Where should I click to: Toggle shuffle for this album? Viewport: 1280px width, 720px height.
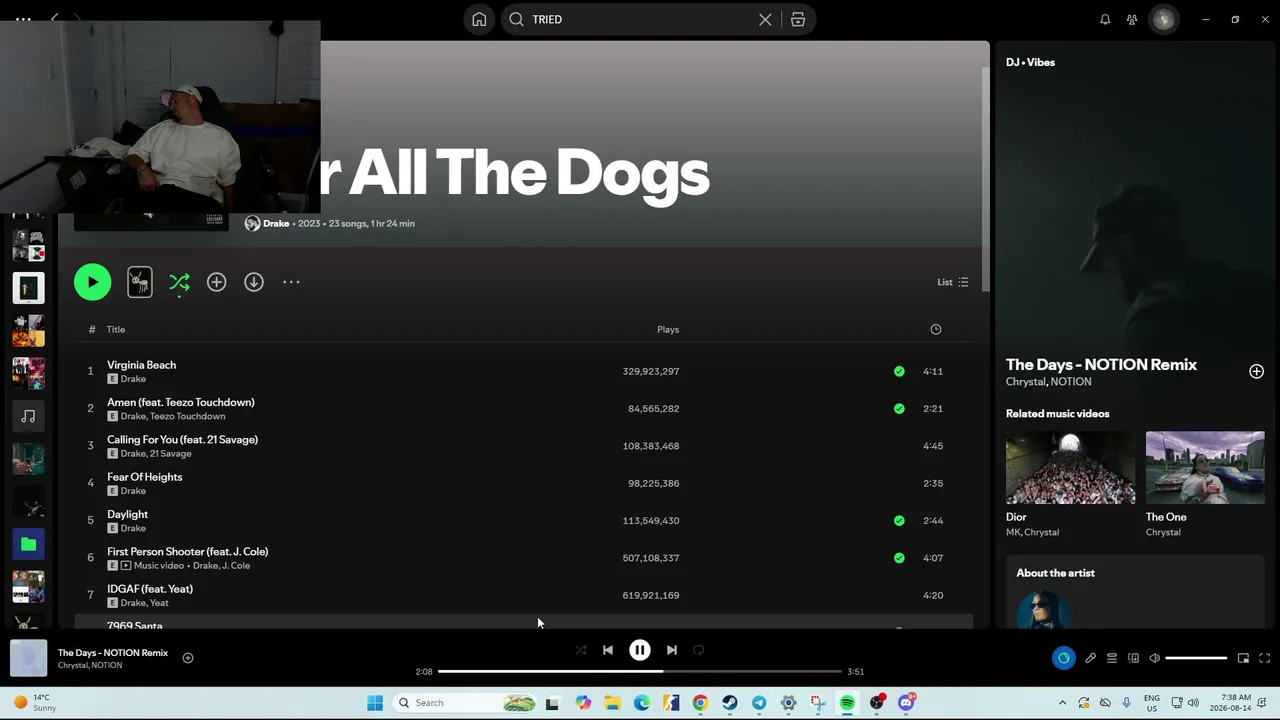[x=179, y=282]
